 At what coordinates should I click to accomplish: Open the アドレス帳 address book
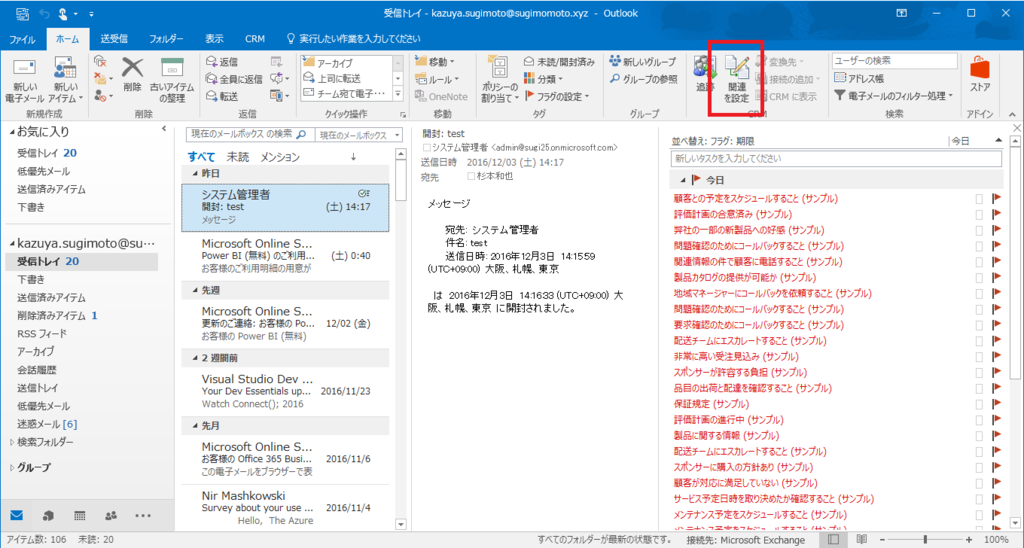point(859,78)
